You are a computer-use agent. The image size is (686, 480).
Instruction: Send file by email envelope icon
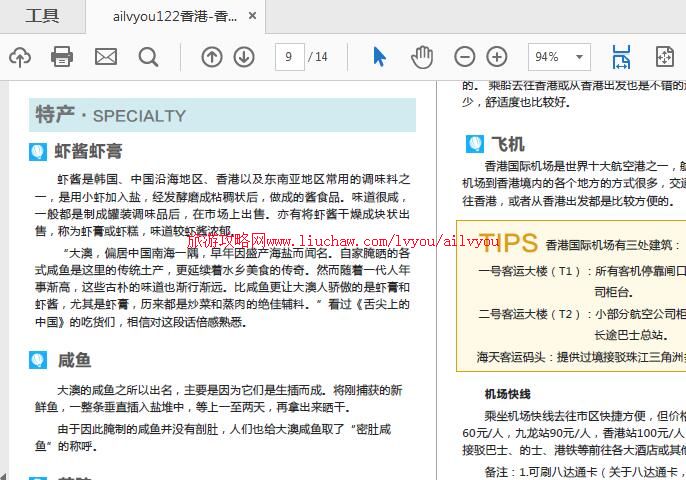point(105,57)
